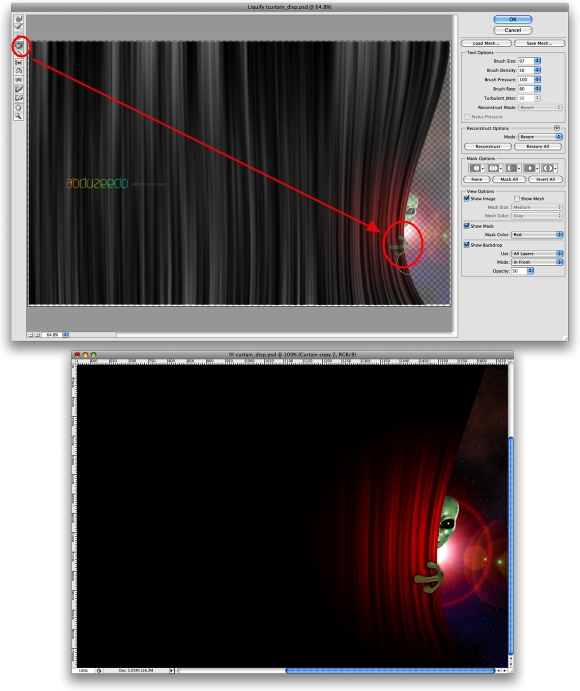Toggle the Show Image checkbox

(x=467, y=198)
